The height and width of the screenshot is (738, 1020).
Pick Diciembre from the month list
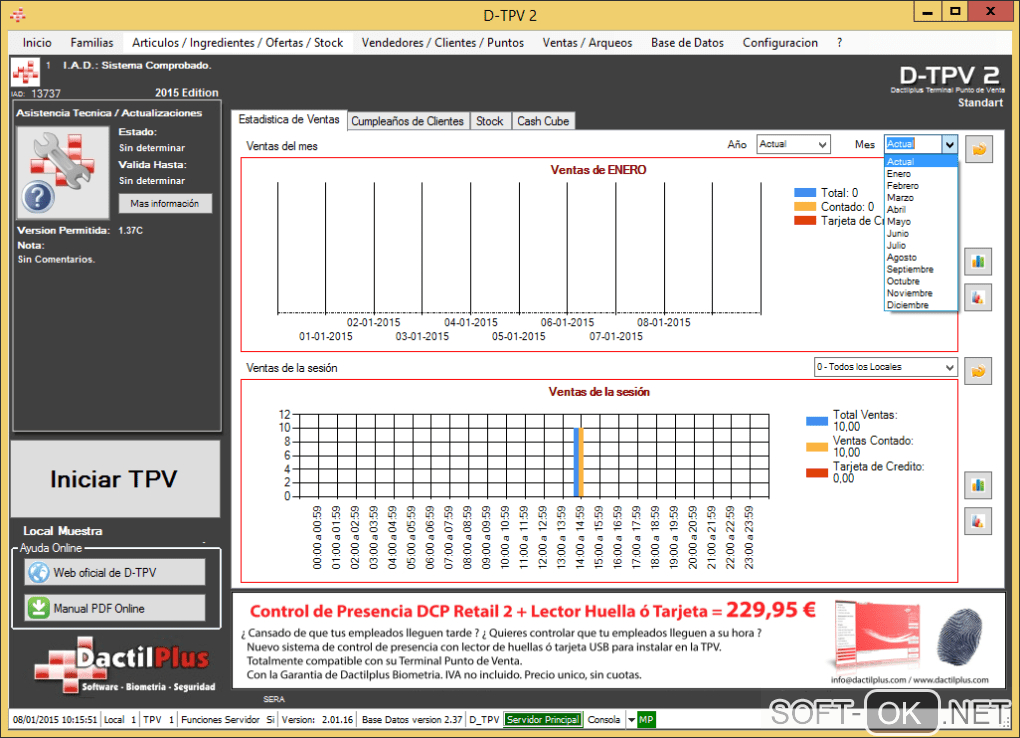tap(920, 305)
